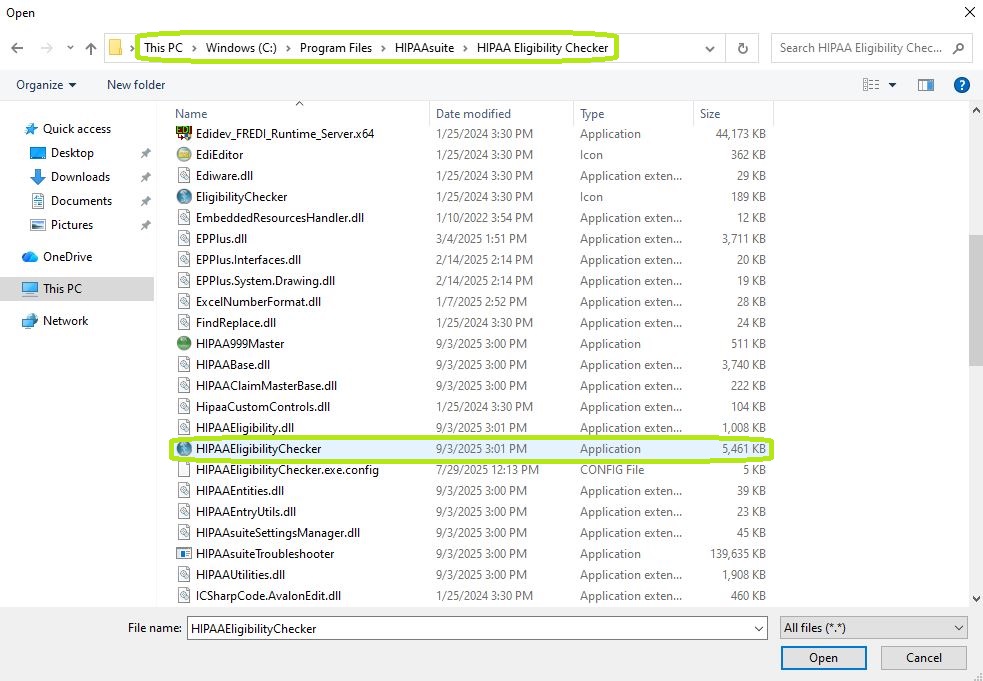The height and width of the screenshot is (681, 983).
Task: Click the EligibilityChecker globe icon
Action: [184, 196]
